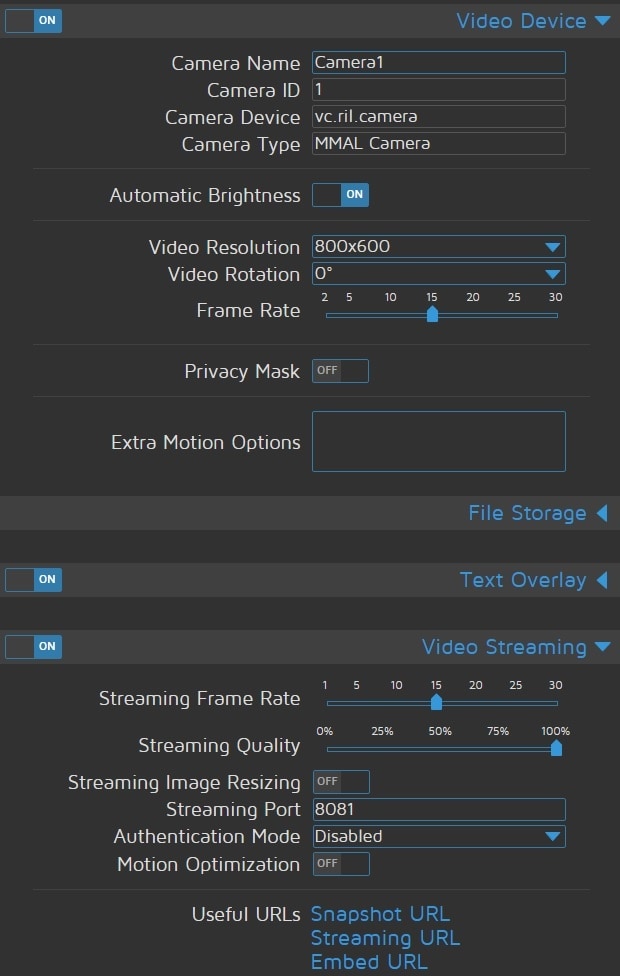The width and height of the screenshot is (620, 976).
Task: Click the Embed URL link
Action: click(x=369, y=962)
